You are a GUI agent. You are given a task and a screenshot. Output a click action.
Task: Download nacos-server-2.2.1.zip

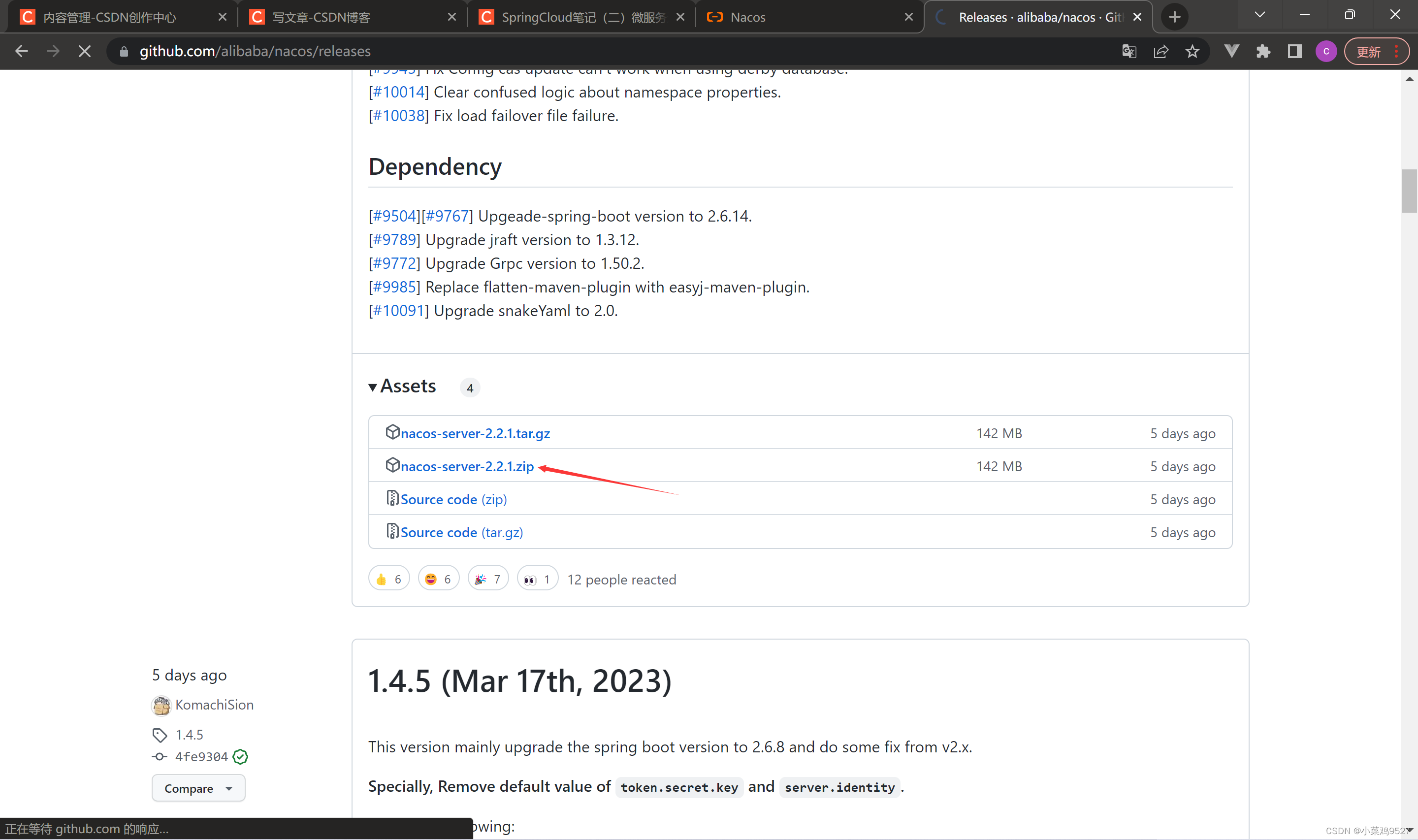click(467, 466)
